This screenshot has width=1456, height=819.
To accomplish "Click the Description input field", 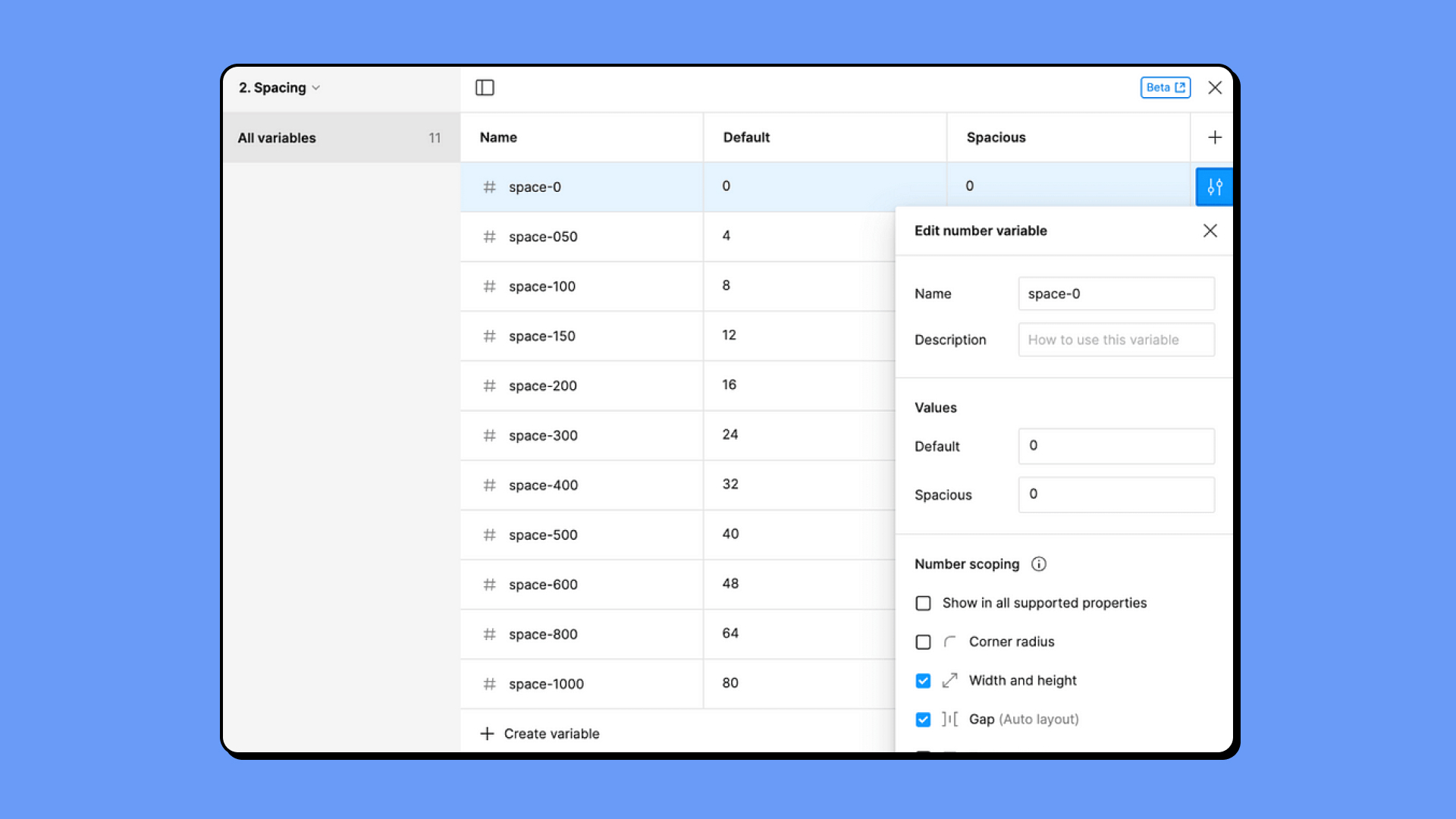I will [1116, 340].
